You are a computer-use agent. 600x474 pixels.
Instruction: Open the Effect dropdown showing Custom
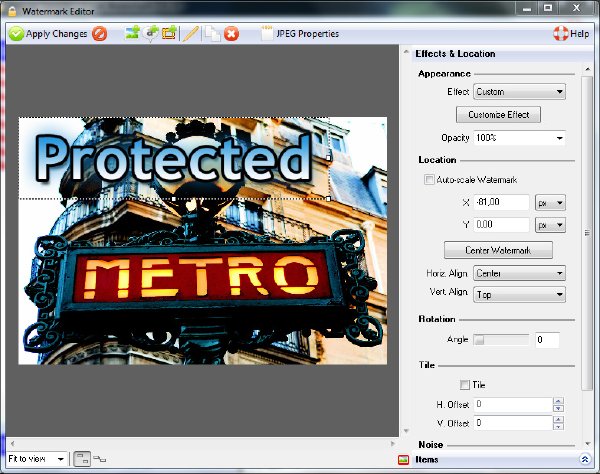click(x=519, y=92)
